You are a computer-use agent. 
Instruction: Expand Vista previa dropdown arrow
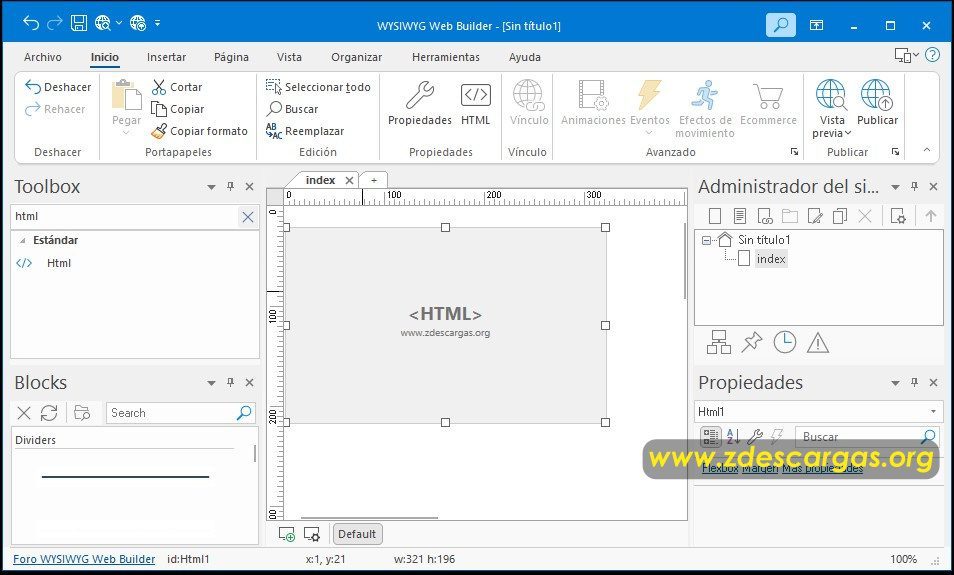point(848,133)
